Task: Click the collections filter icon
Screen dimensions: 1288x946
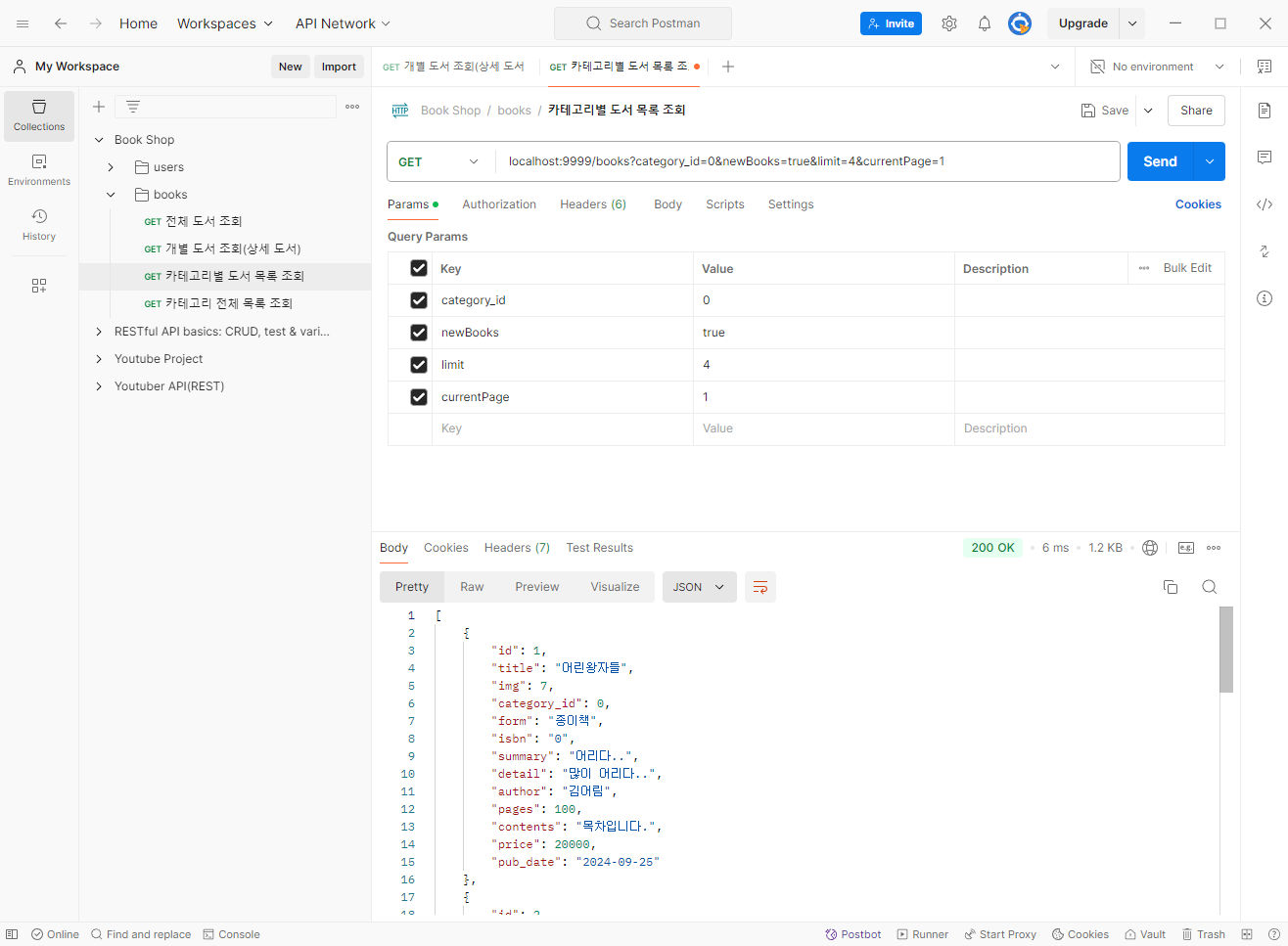Action: click(x=133, y=107)
